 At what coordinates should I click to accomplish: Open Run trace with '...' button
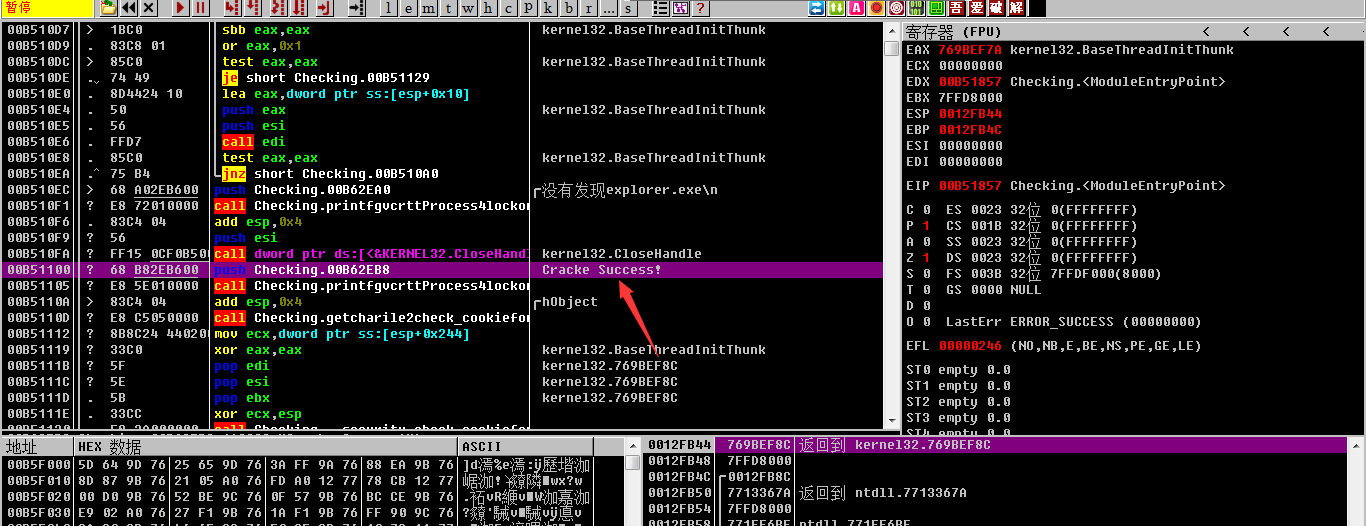608,8
